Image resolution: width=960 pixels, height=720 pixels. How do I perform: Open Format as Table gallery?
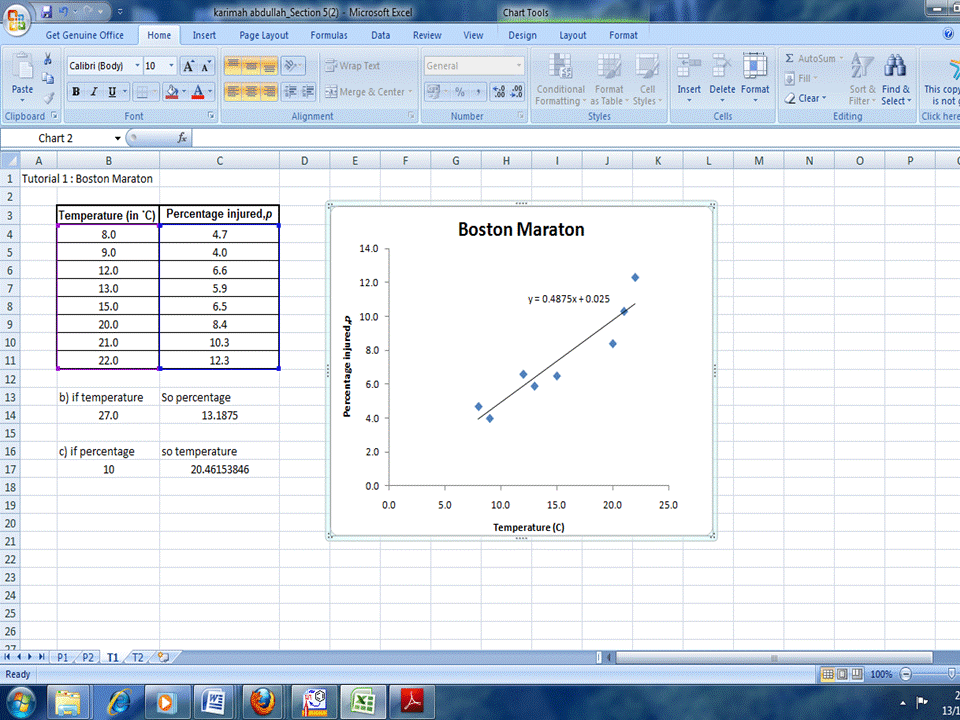point(609,80)
